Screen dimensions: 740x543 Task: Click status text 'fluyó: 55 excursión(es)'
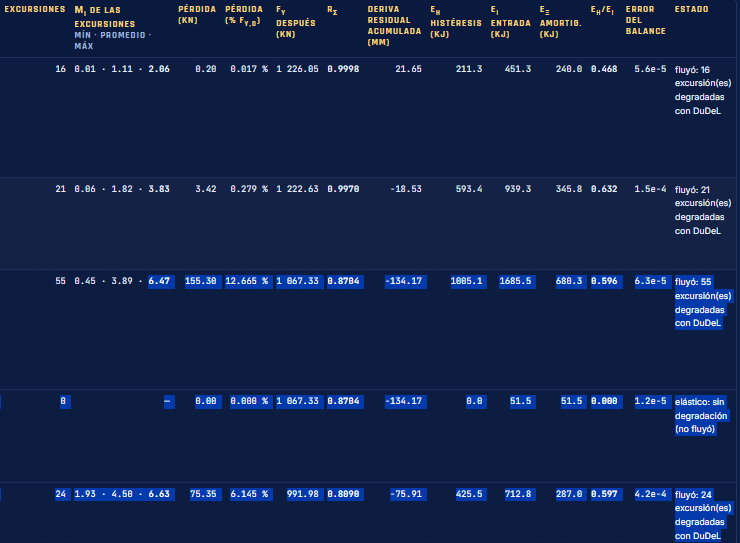point(703,289)
